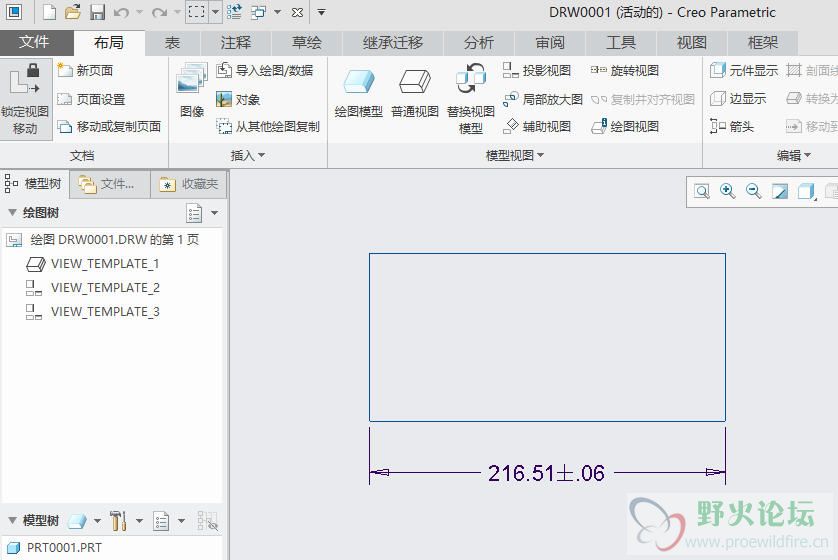Click the 箭头 tool
This screenshot has width=838, height=560.
click(x=732, y=127)
